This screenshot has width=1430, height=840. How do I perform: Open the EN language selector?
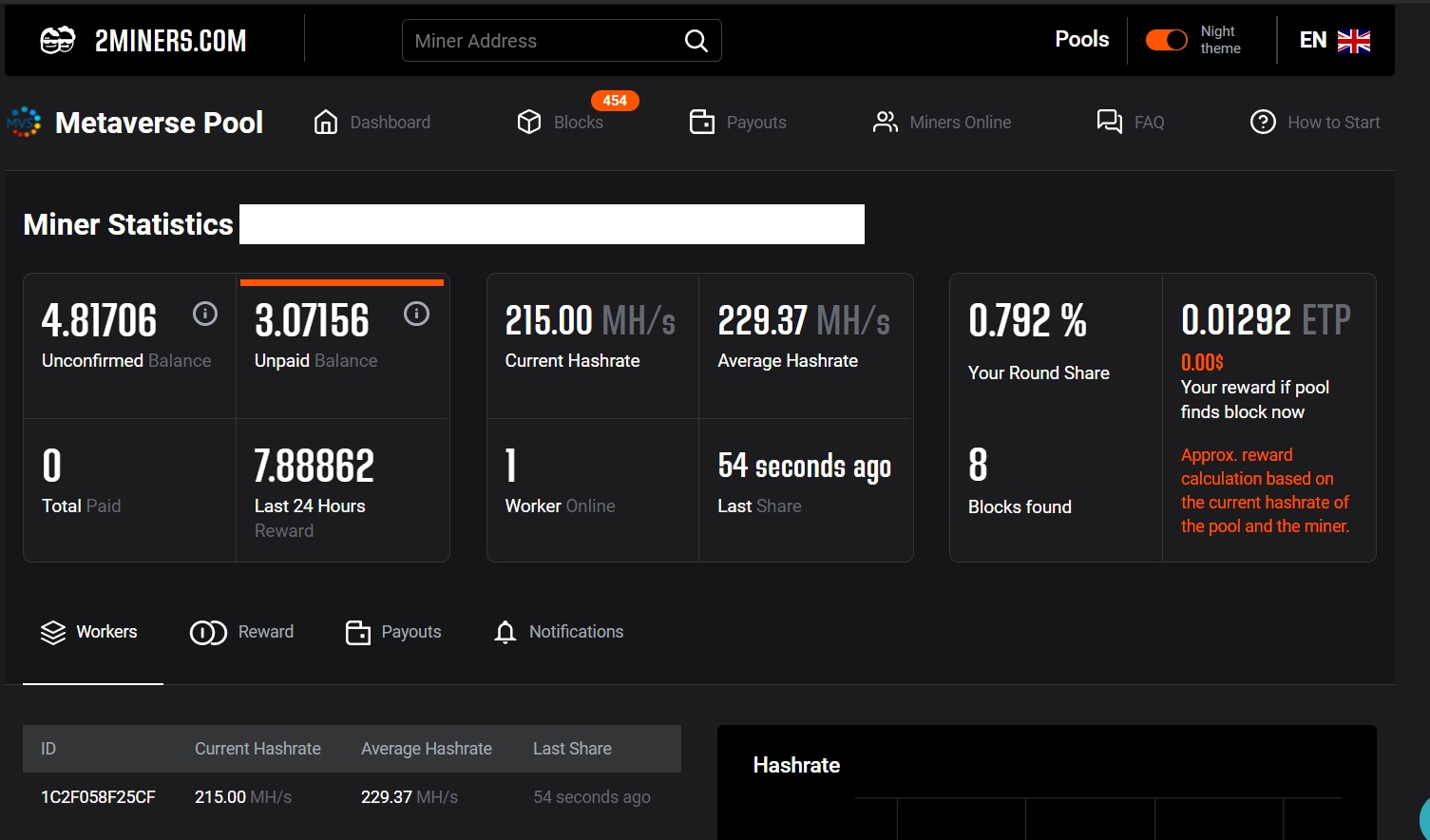coord(1313,40)
